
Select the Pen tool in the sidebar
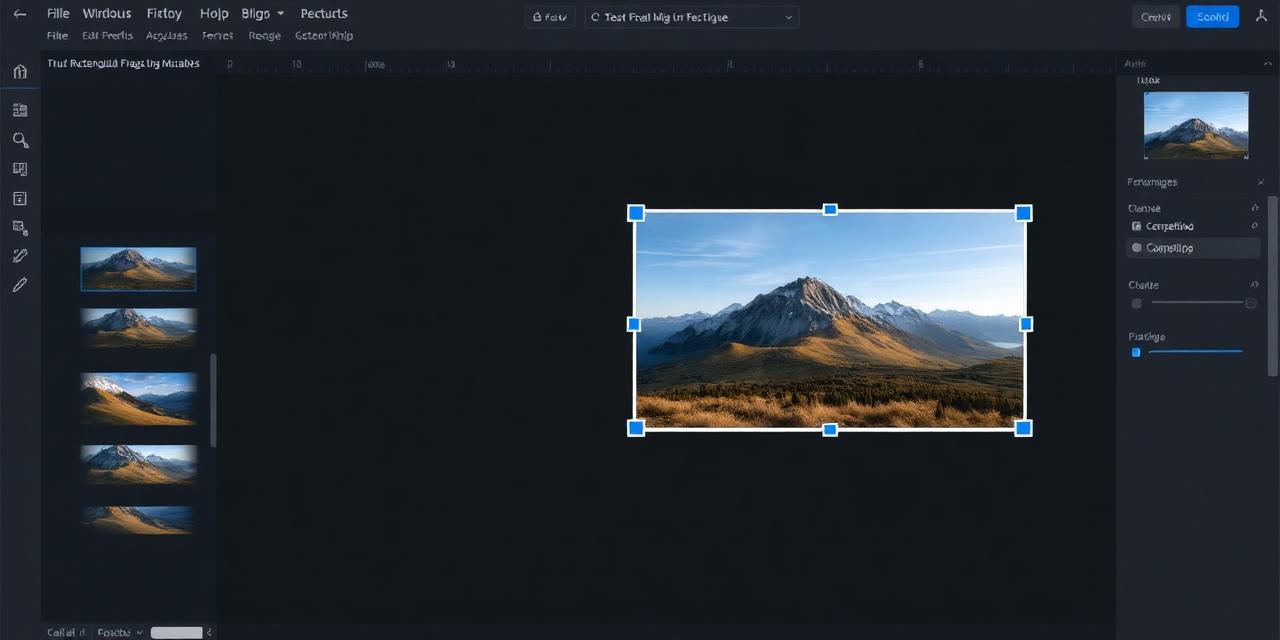(x=20, y=255)
